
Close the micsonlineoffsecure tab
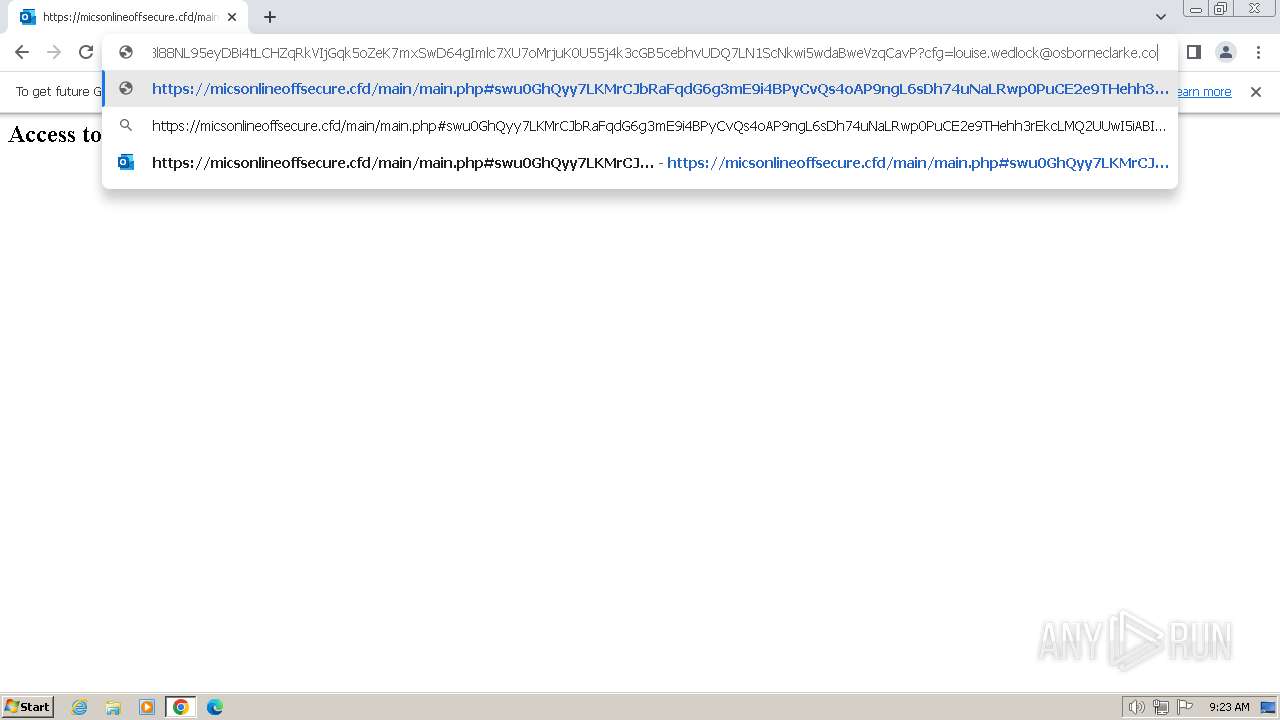pos(232,17)
